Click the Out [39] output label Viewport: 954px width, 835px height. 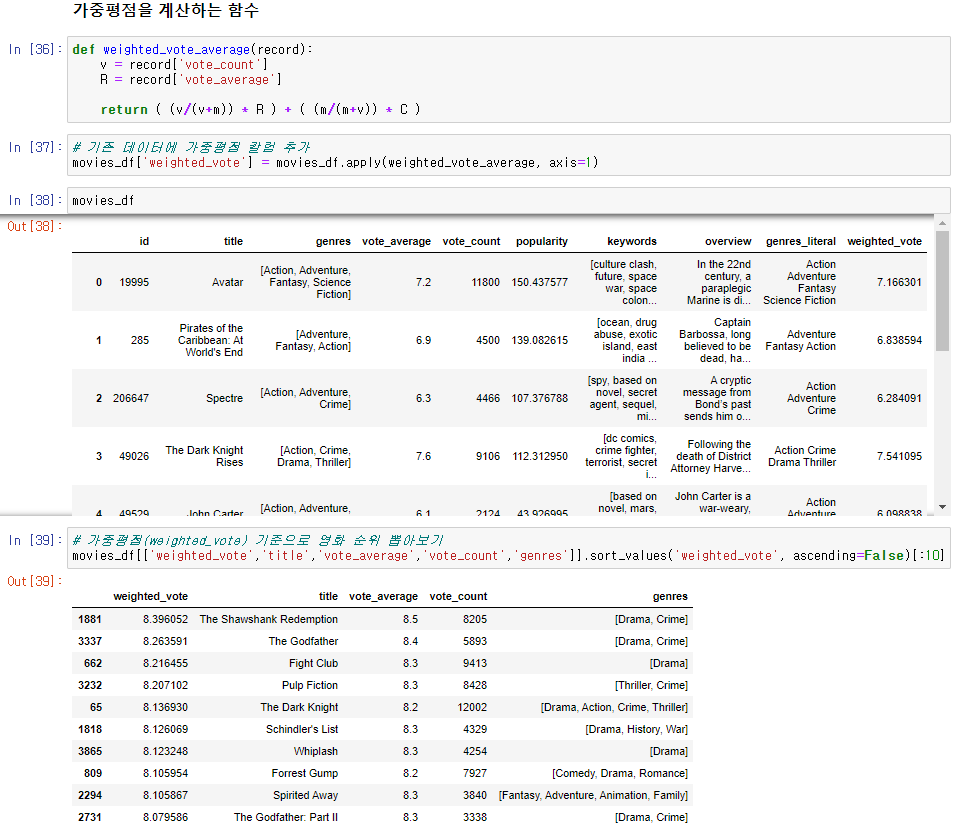pos(35,581)
